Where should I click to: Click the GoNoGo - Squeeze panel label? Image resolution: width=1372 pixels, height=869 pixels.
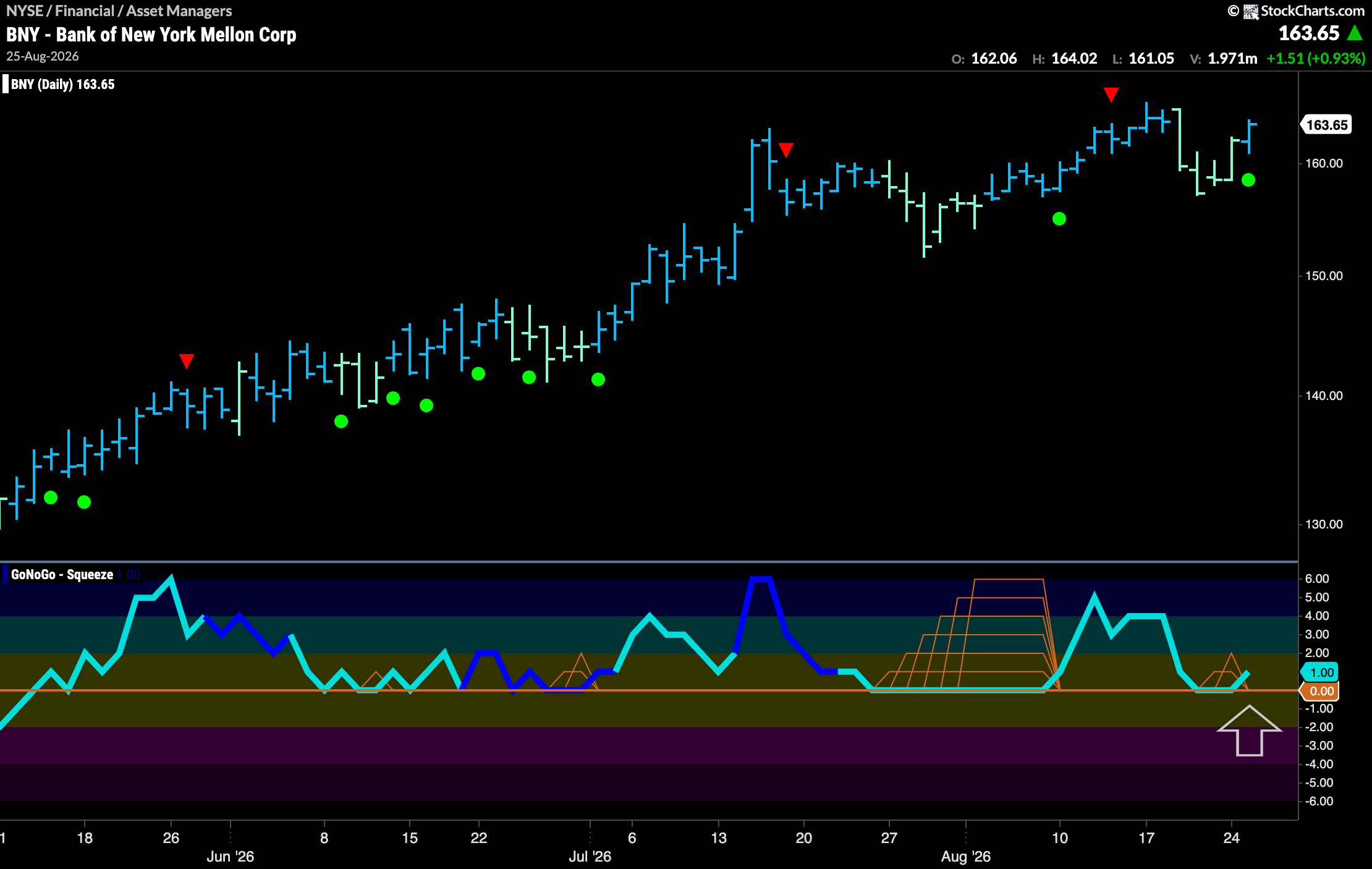coord(62,574)
